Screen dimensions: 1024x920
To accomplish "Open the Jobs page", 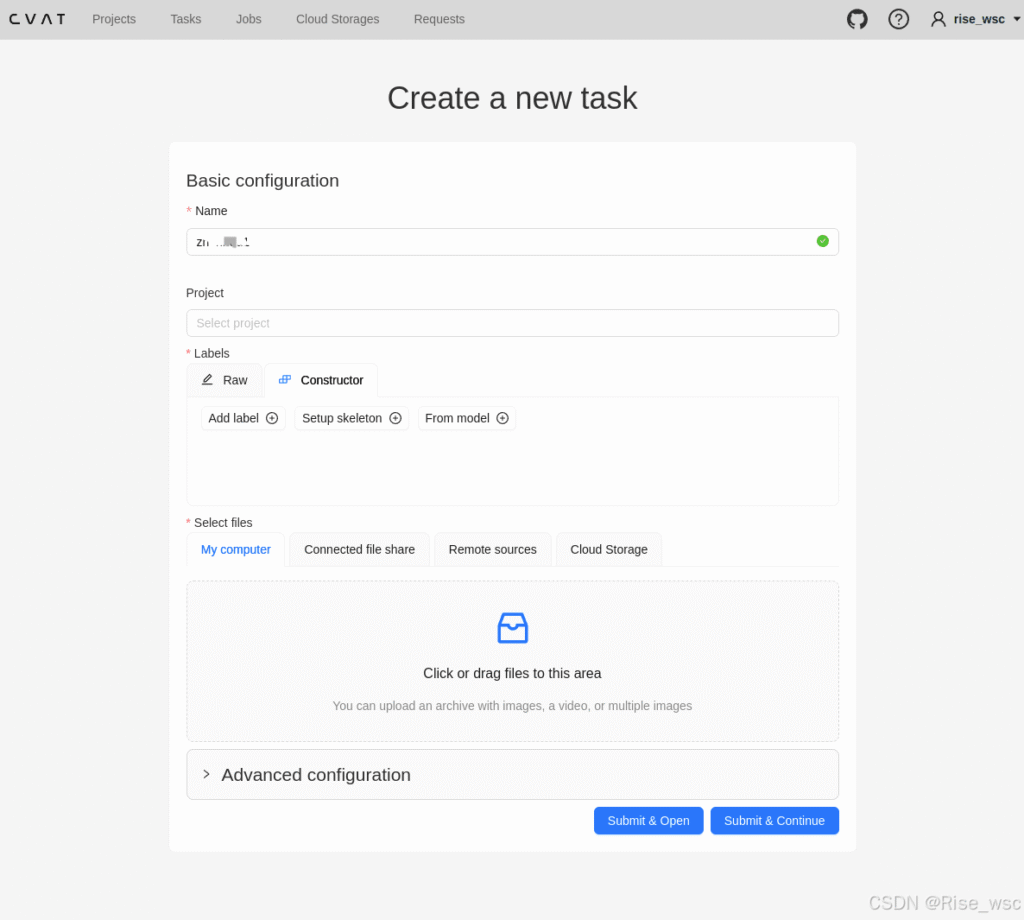I will coord(249,19).
